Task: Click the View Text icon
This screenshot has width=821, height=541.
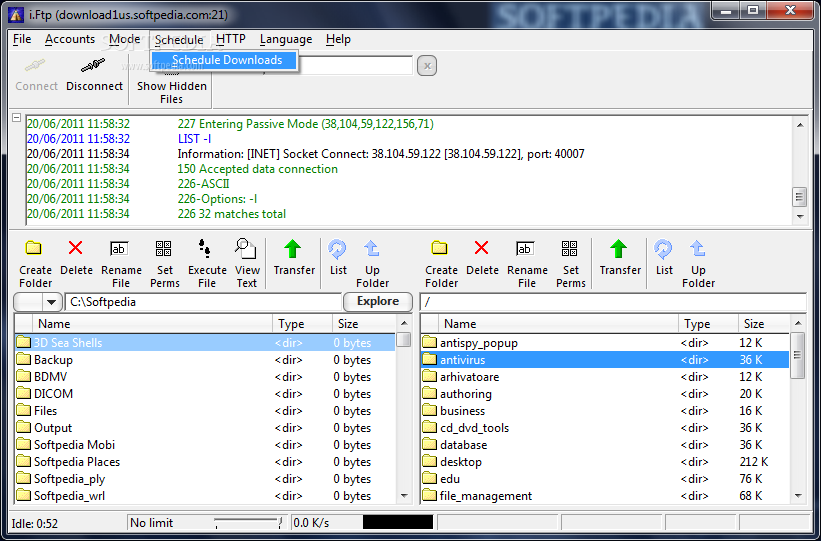Action: click(246, 248)
